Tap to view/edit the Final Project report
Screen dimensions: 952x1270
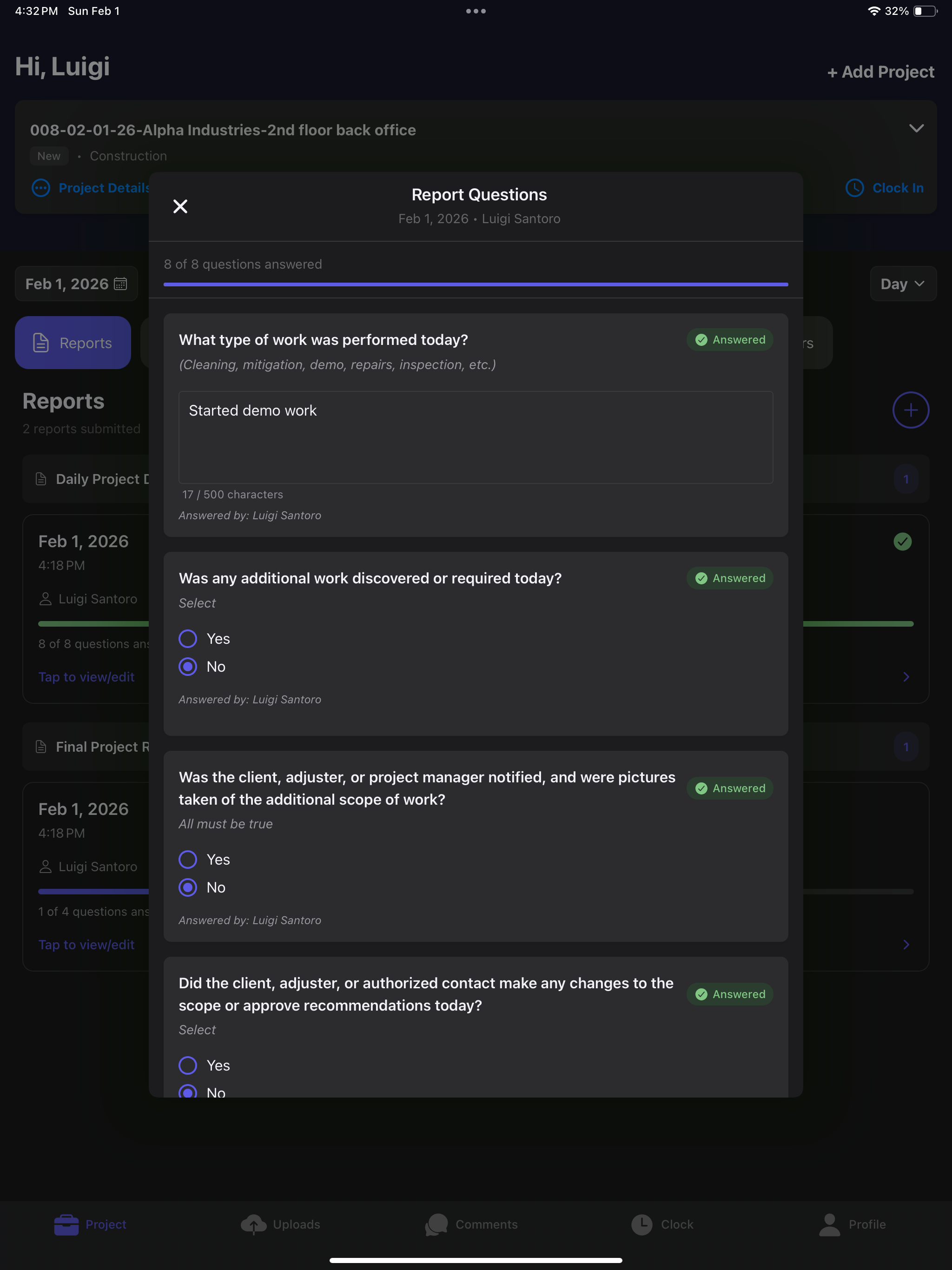point(86,945)
